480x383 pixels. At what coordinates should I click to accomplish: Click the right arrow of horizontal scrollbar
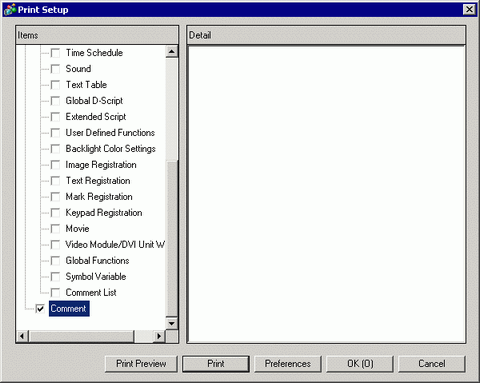point(159,336)
